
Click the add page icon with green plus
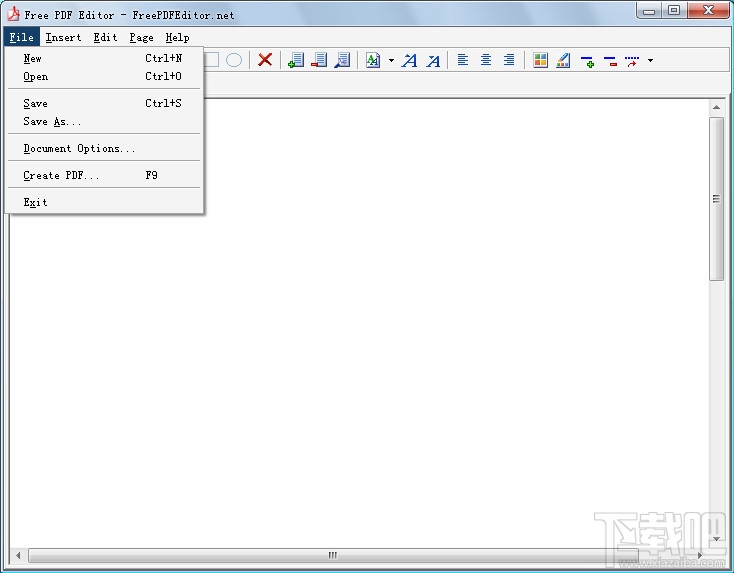point(296,60)
